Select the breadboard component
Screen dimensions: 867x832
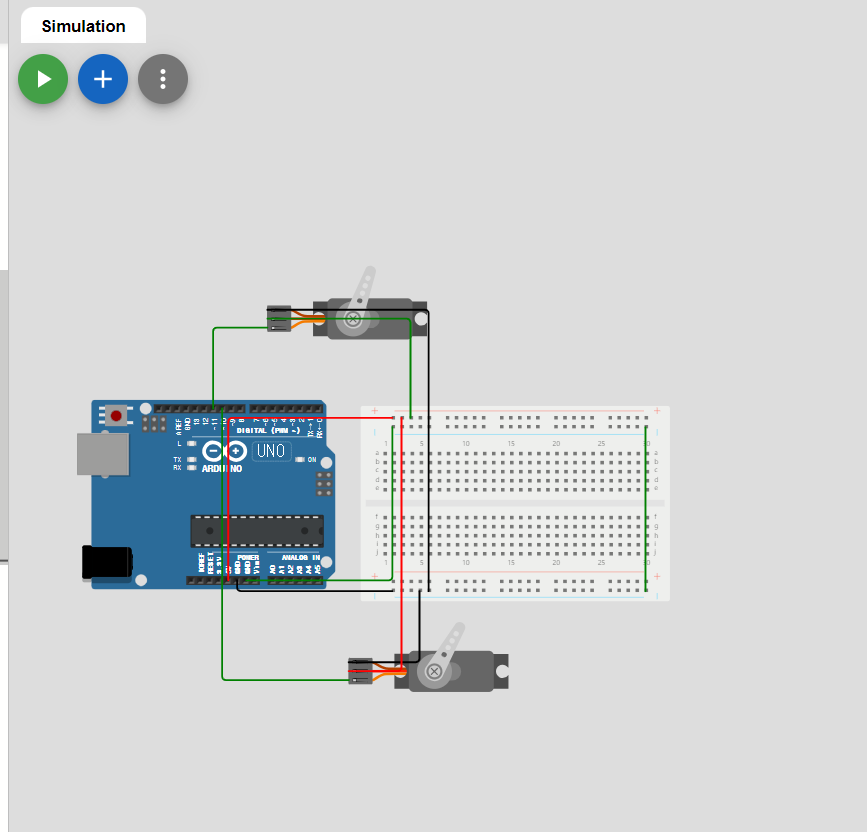tap(515, 504)
